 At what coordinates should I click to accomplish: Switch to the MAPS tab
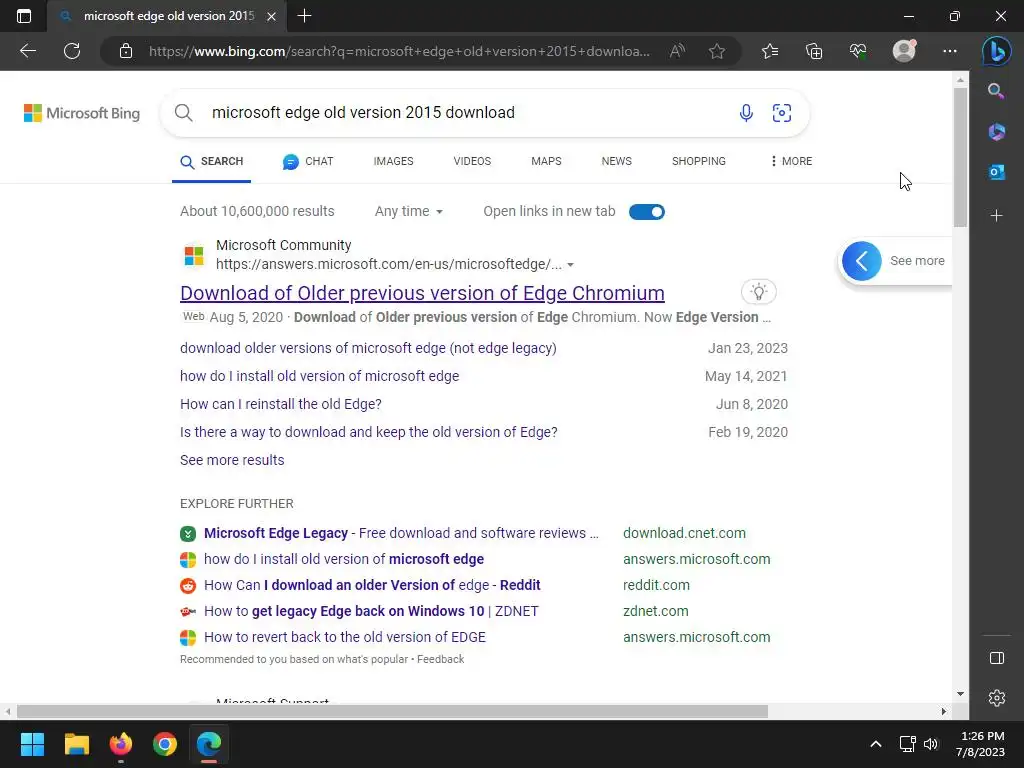[546, 161]
